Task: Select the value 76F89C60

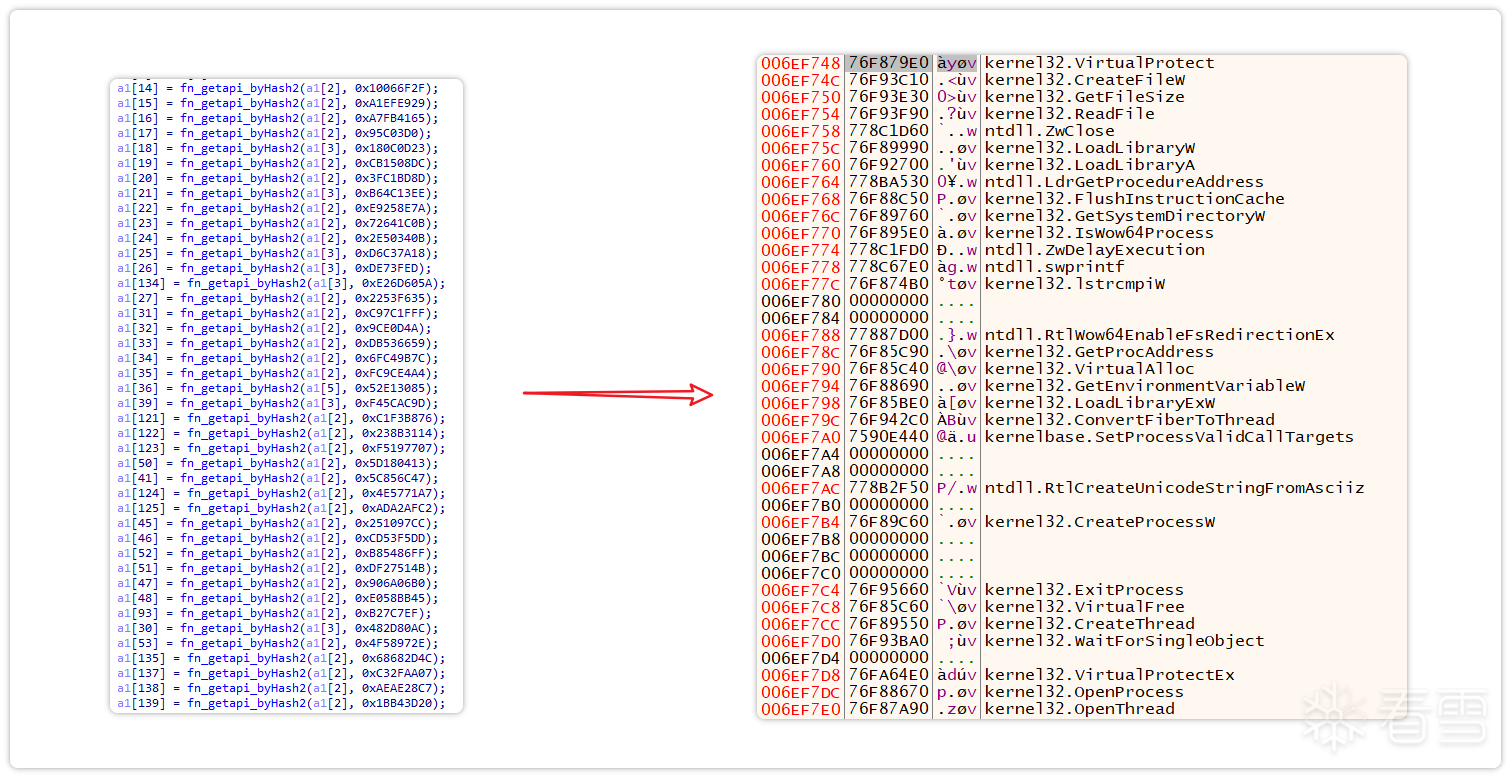Action: (889, 522)
